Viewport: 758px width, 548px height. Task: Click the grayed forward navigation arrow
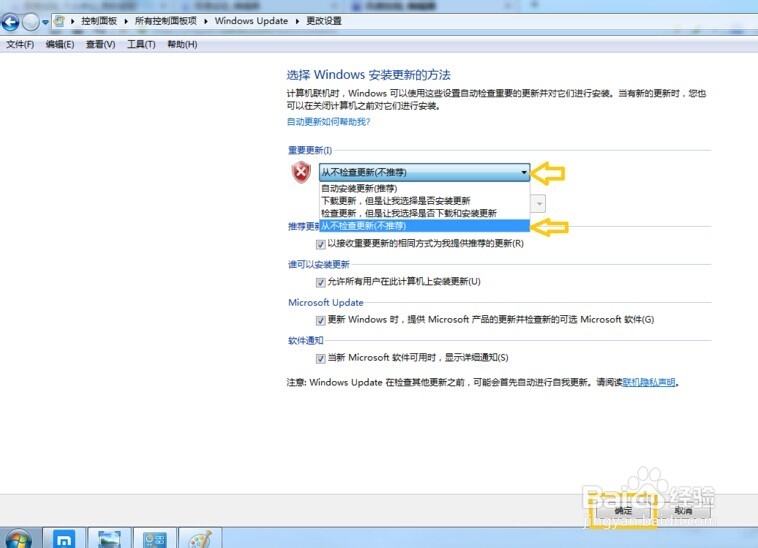[31, 22]
